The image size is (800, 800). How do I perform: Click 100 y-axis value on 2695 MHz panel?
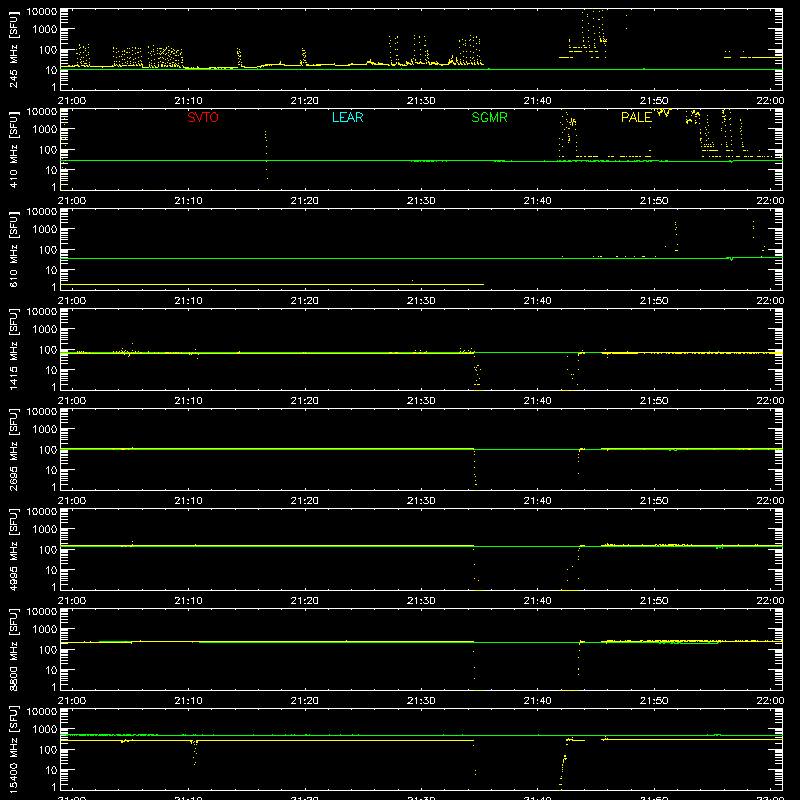click(48, 450)
